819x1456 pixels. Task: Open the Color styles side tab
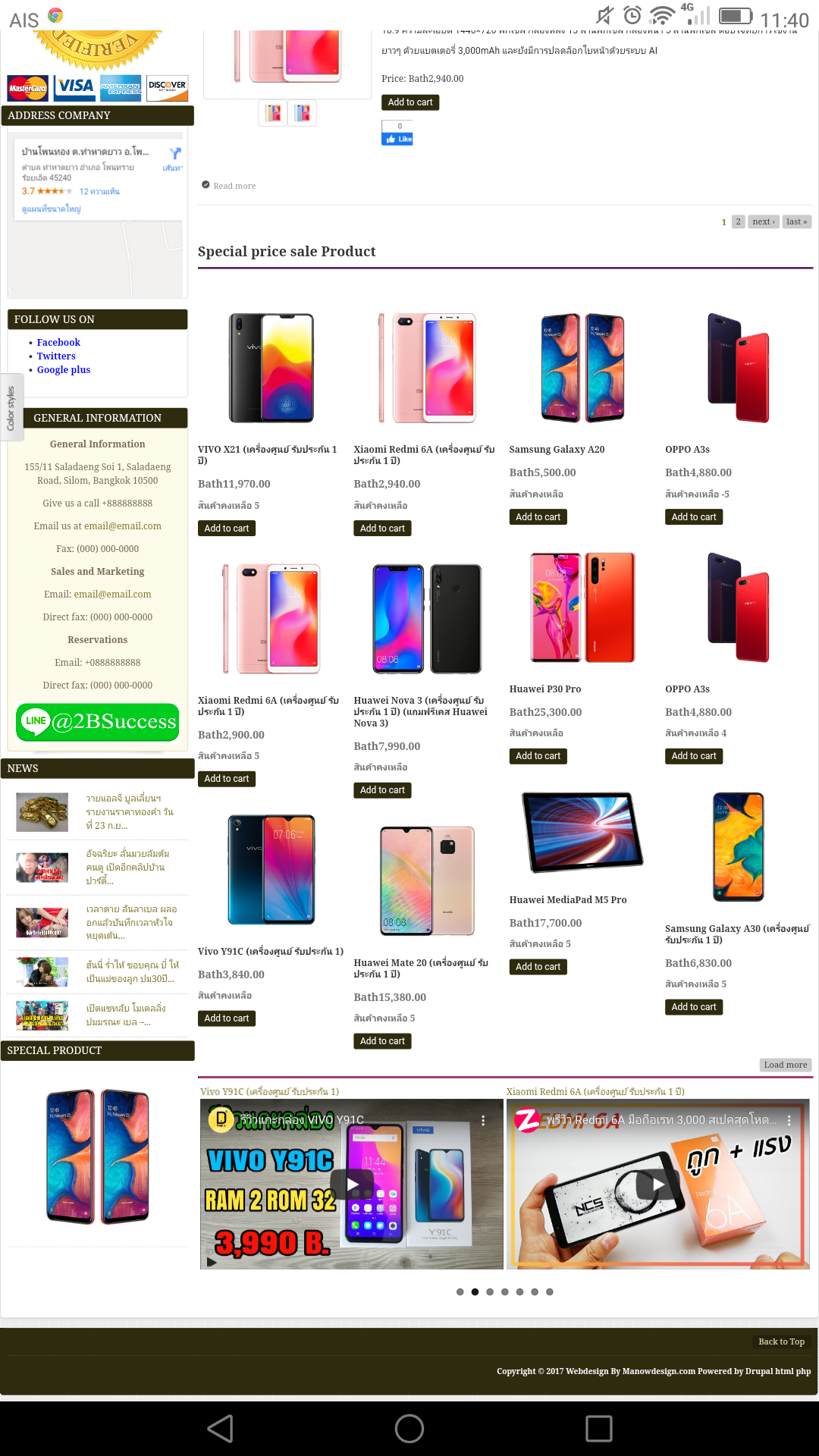pyautogui.click(x=11, y=408)
